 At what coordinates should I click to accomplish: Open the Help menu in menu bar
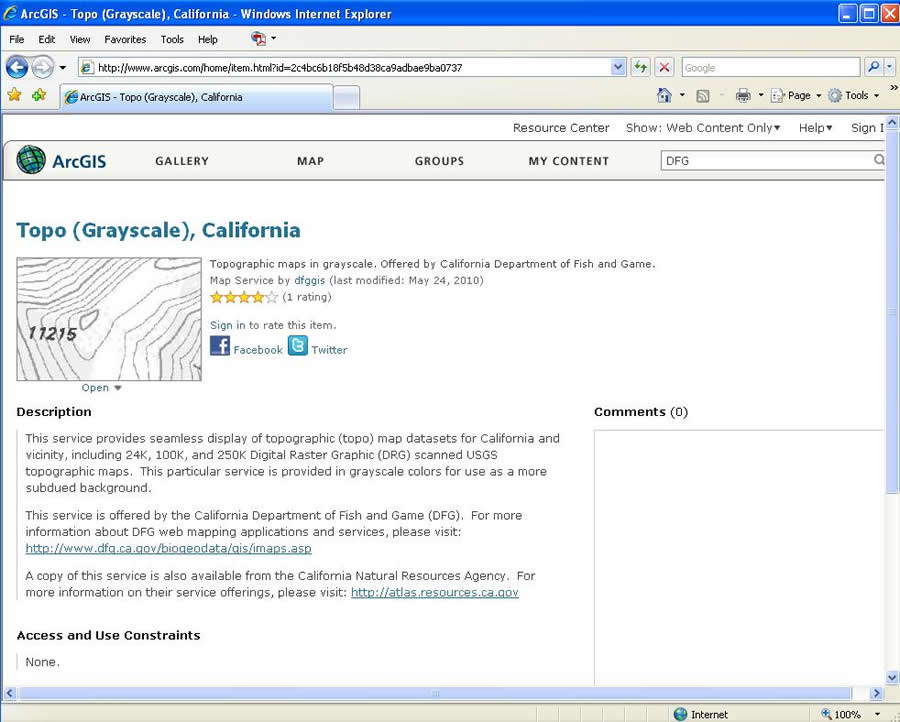[208, 40]
